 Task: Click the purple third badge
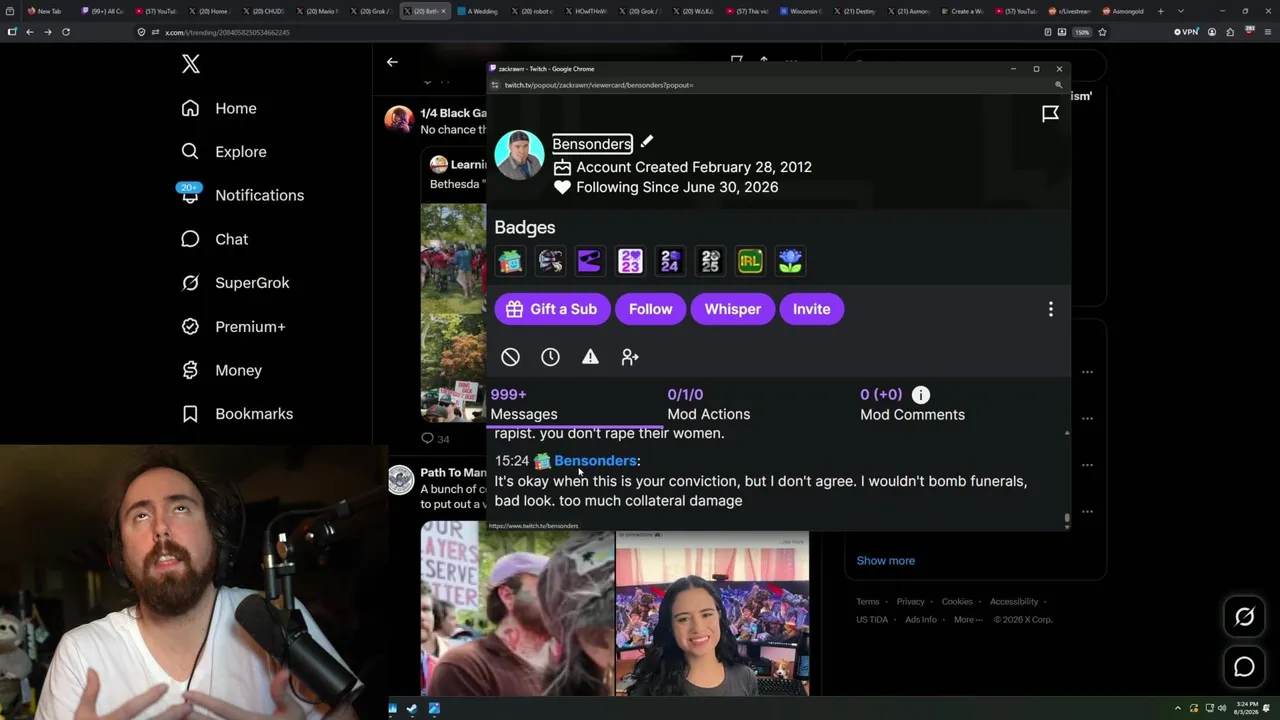[x=590, y=261]
